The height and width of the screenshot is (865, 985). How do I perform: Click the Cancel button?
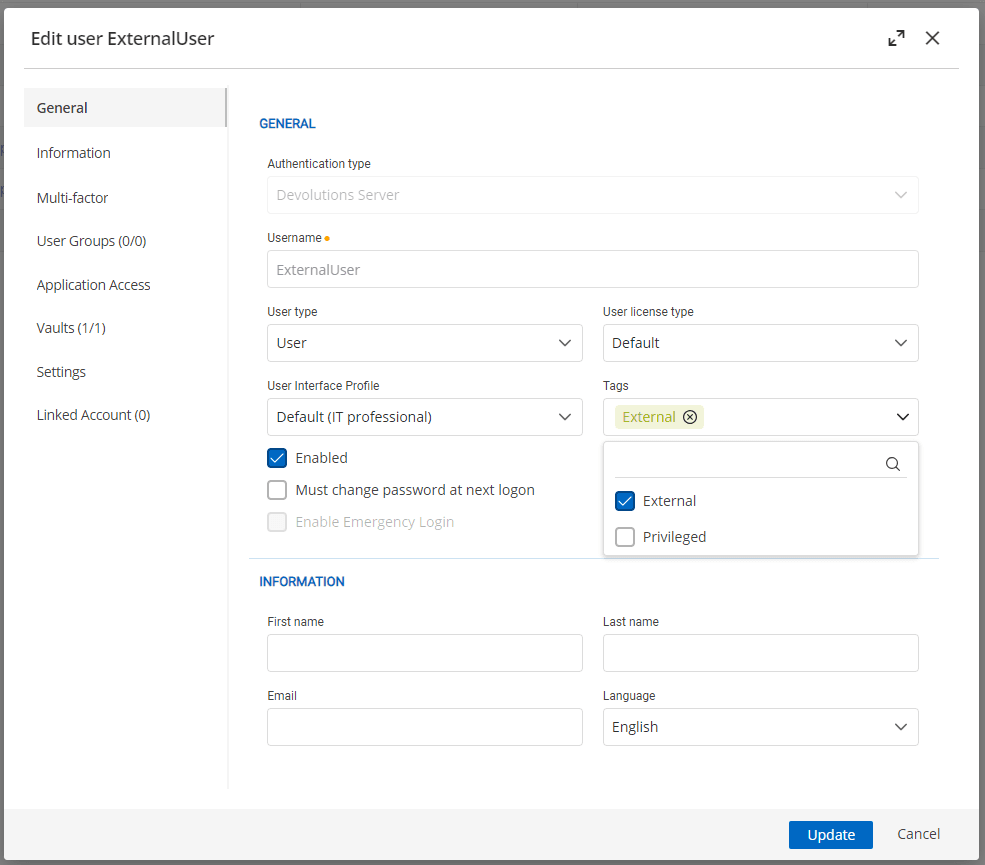pos(918,834)
